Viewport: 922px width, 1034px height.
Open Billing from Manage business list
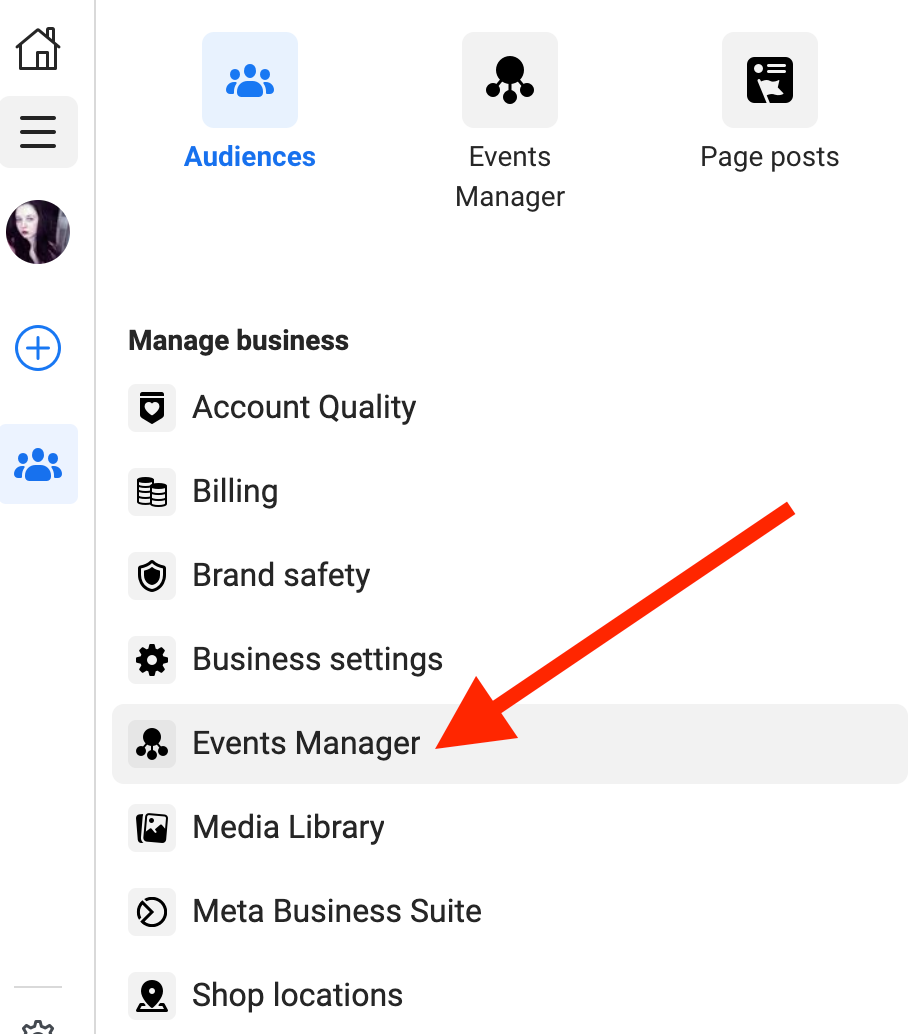[x=235, y=492]
